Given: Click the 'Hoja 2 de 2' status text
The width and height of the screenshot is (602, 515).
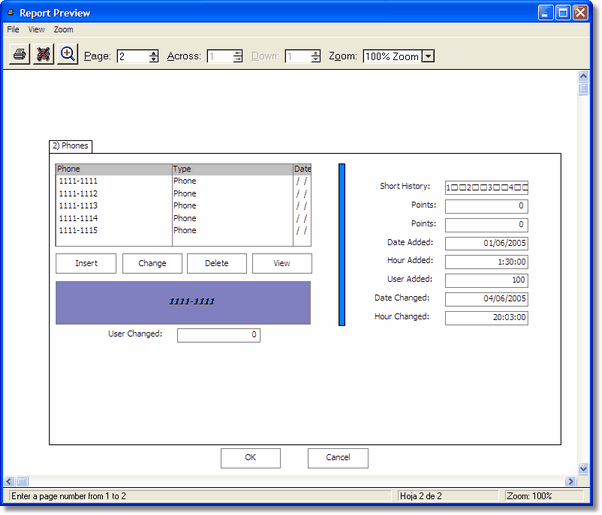Looking at the screenshot, I should click(x=420, y=496).
